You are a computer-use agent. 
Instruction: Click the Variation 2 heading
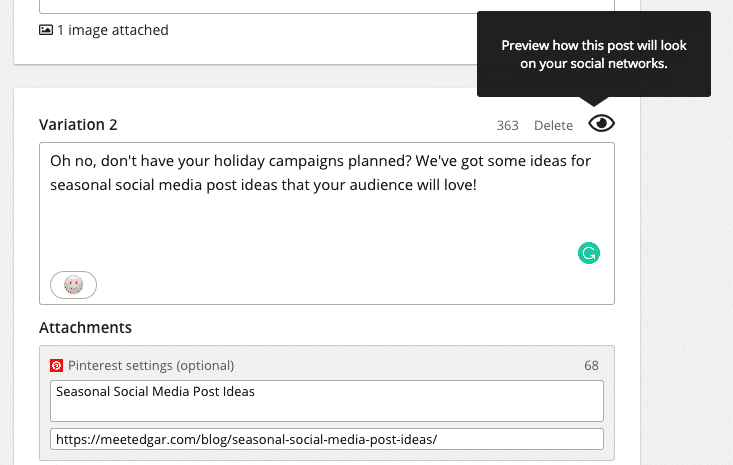[78, 124]
